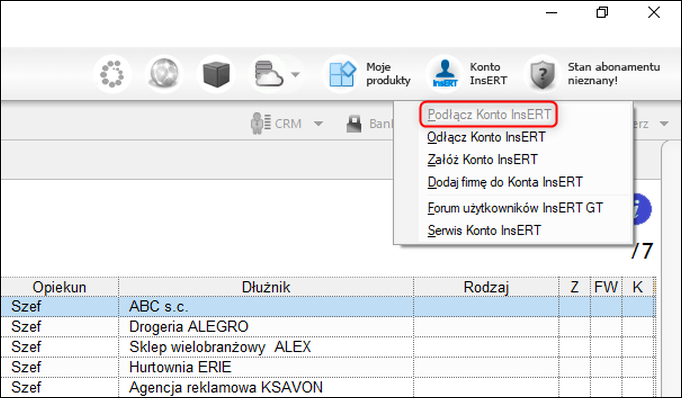Sort by the Dłużnik column header
The image size is (682, 398).
pyautogui.click(x=266, y=287)
